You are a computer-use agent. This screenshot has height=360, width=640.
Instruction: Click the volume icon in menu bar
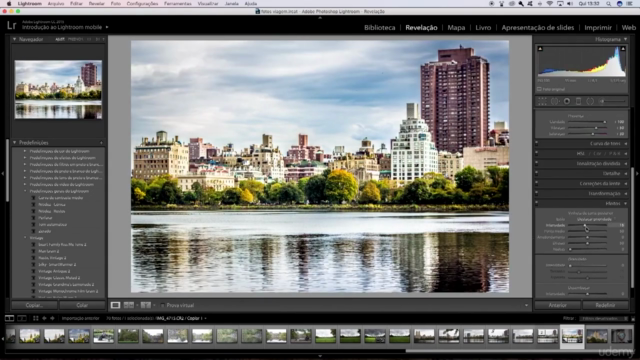pyautogui.click(x=570, y=4)
